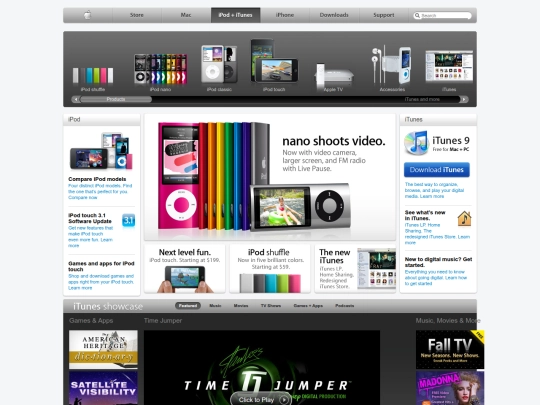Click the Apple logo in the navigation bar
Screen dimensions: 540x405
point(88,15)
